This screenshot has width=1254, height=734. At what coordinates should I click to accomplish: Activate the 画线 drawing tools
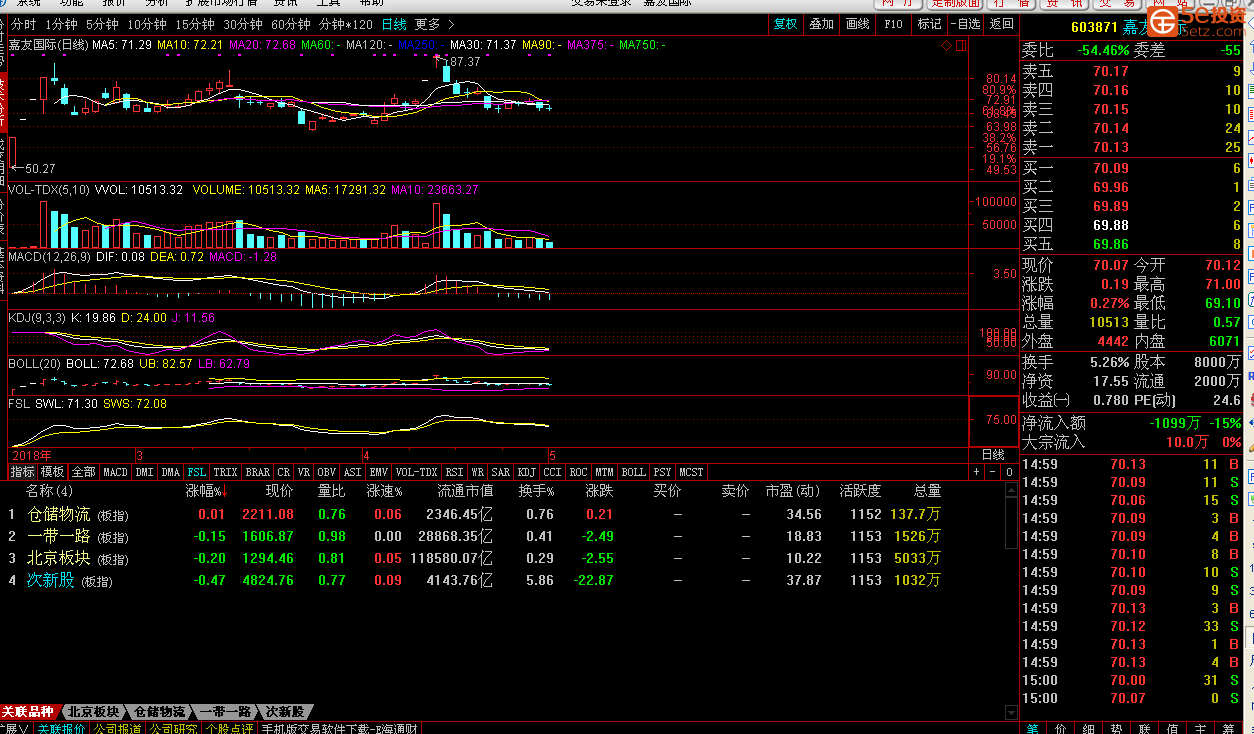[x=857, y=24]
